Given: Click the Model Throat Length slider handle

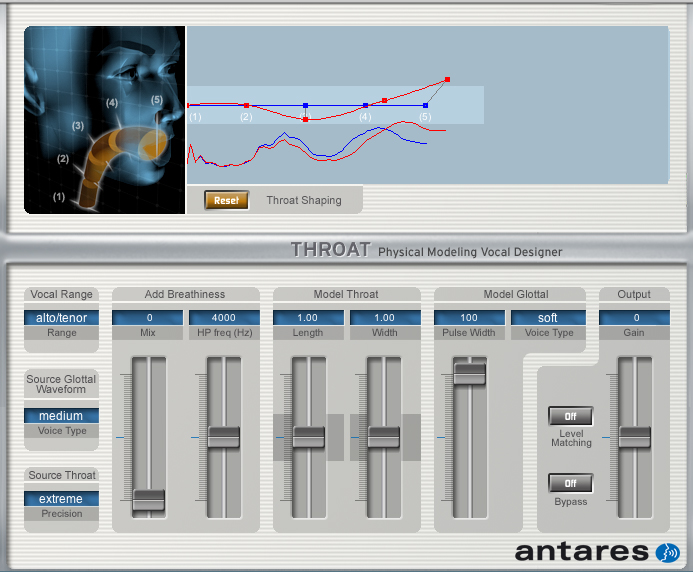Looking at the screenshot, I should pos(308,436).
